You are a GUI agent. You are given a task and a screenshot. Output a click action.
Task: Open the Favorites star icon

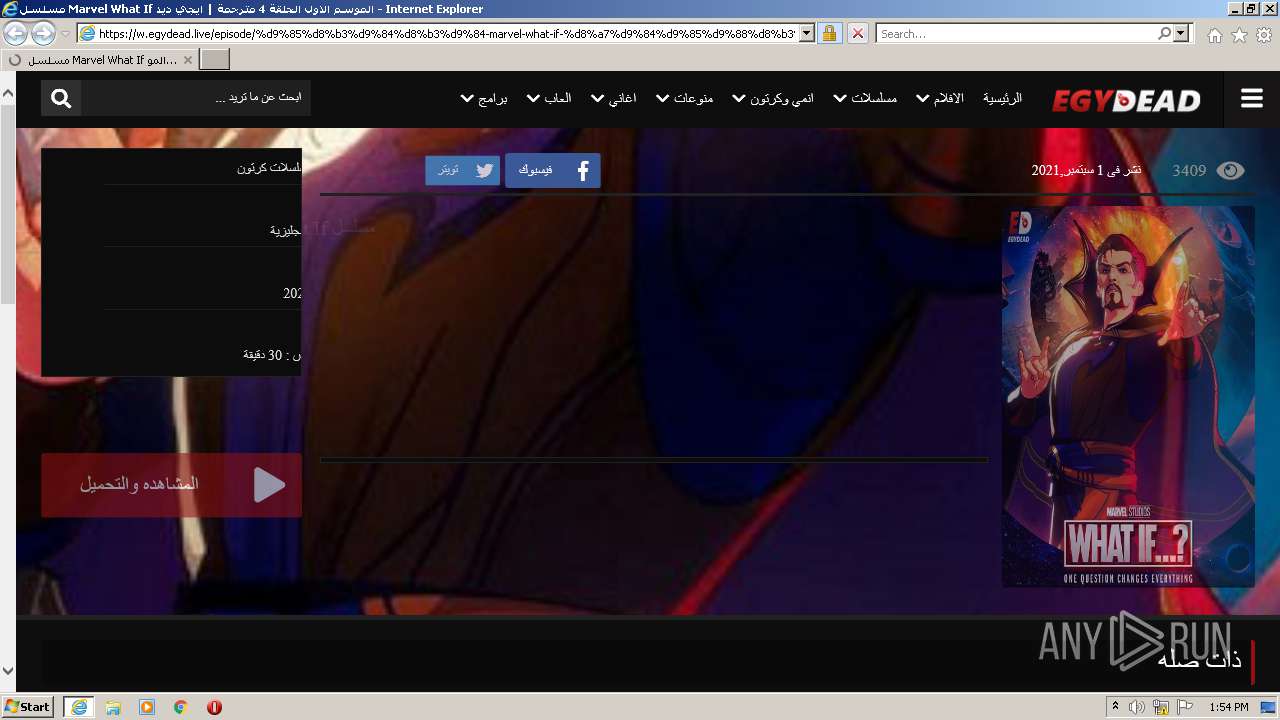click(x=1239, y=34)
